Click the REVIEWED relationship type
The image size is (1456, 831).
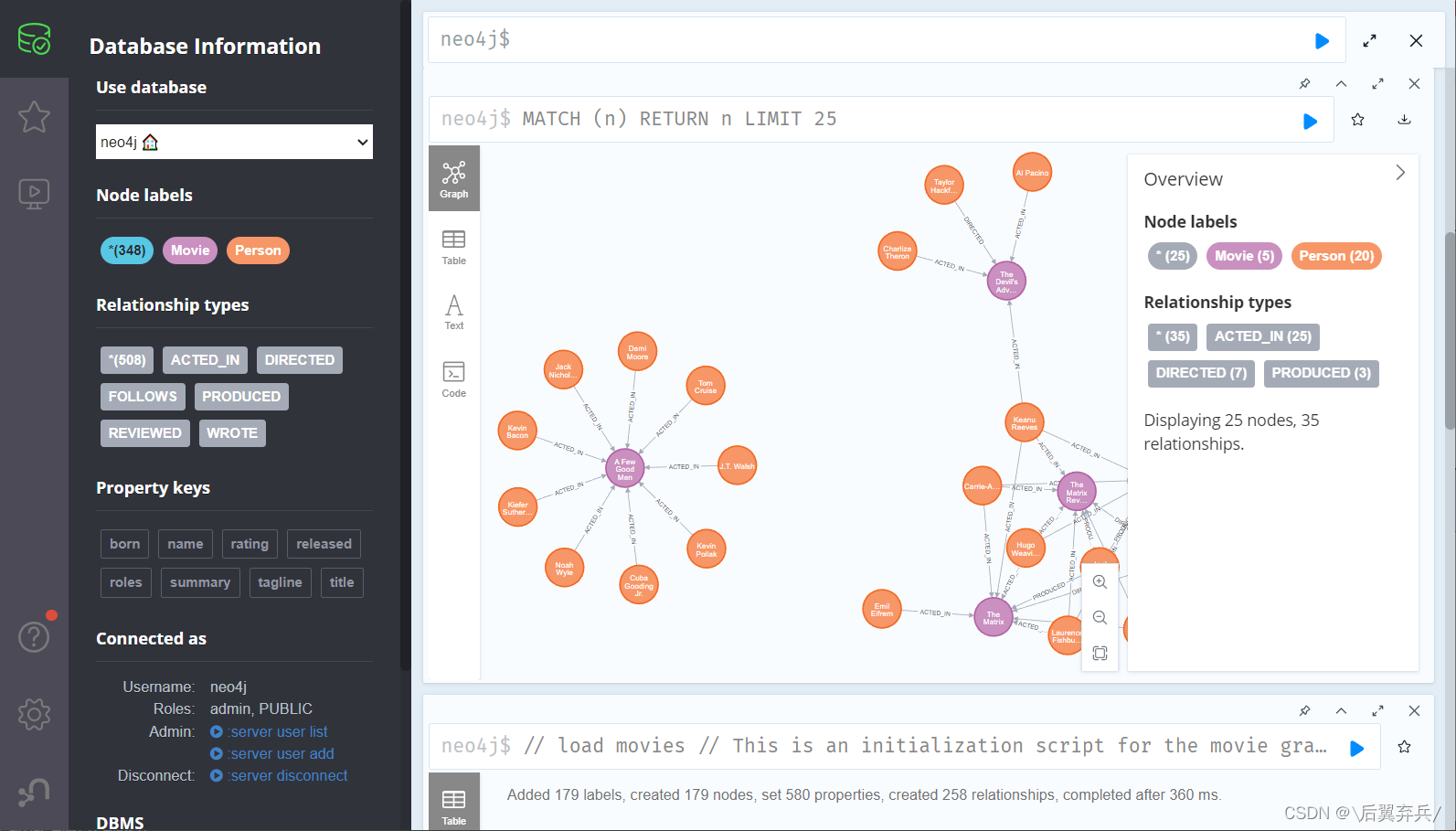pos(145,433)
